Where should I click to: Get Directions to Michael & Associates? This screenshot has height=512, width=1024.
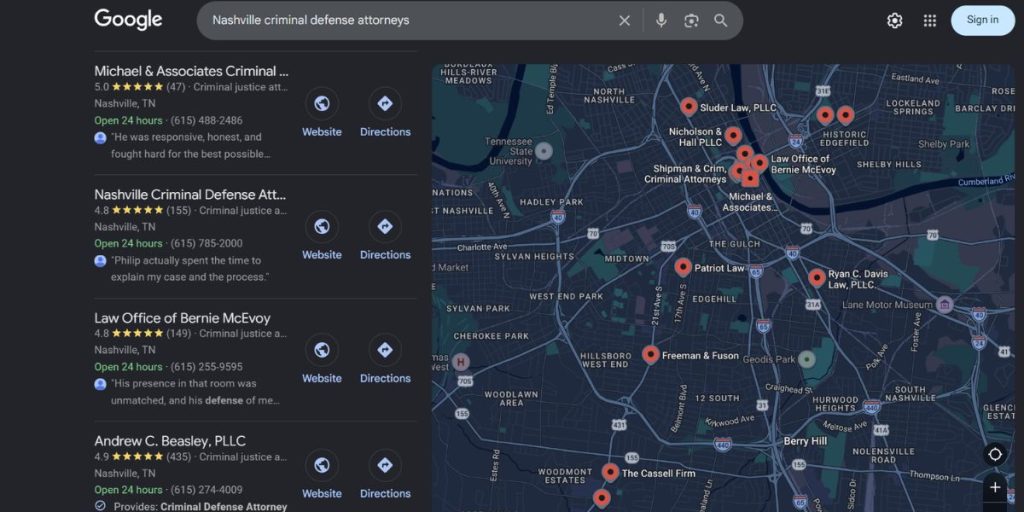[x=385, y=112]
